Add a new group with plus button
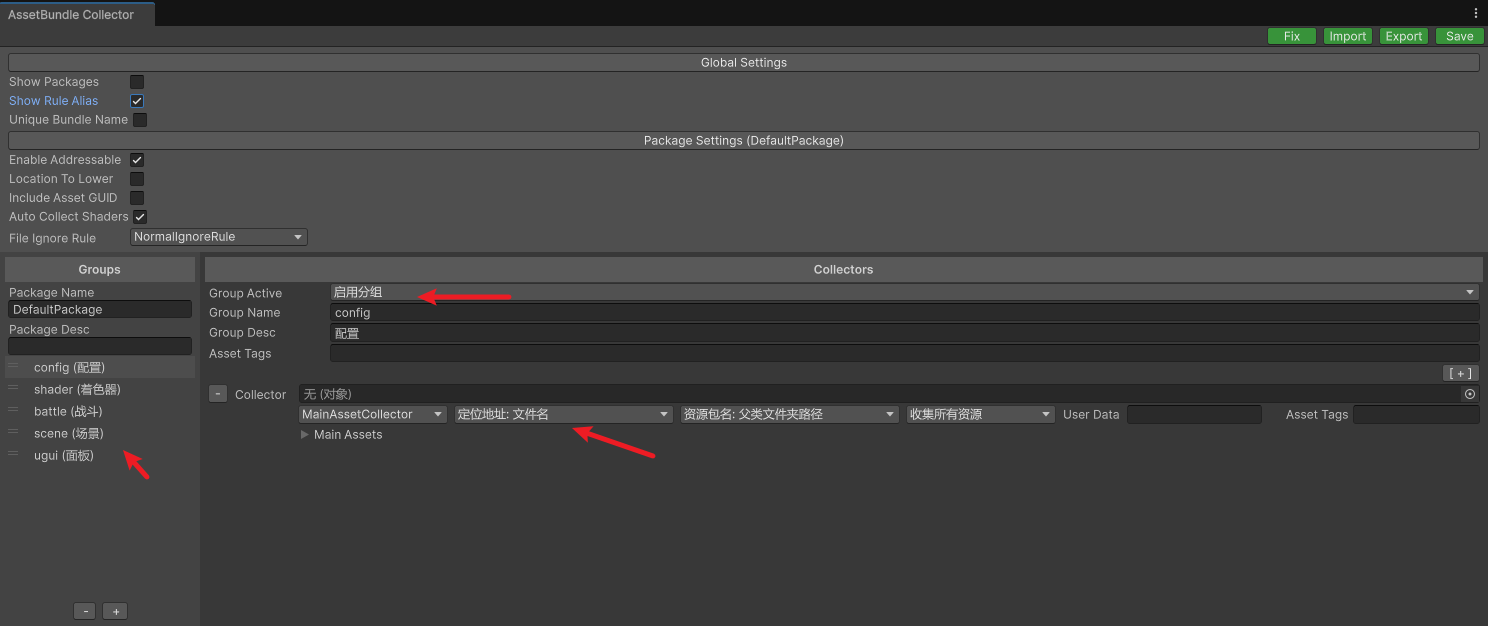 click(x=115, y=611)
